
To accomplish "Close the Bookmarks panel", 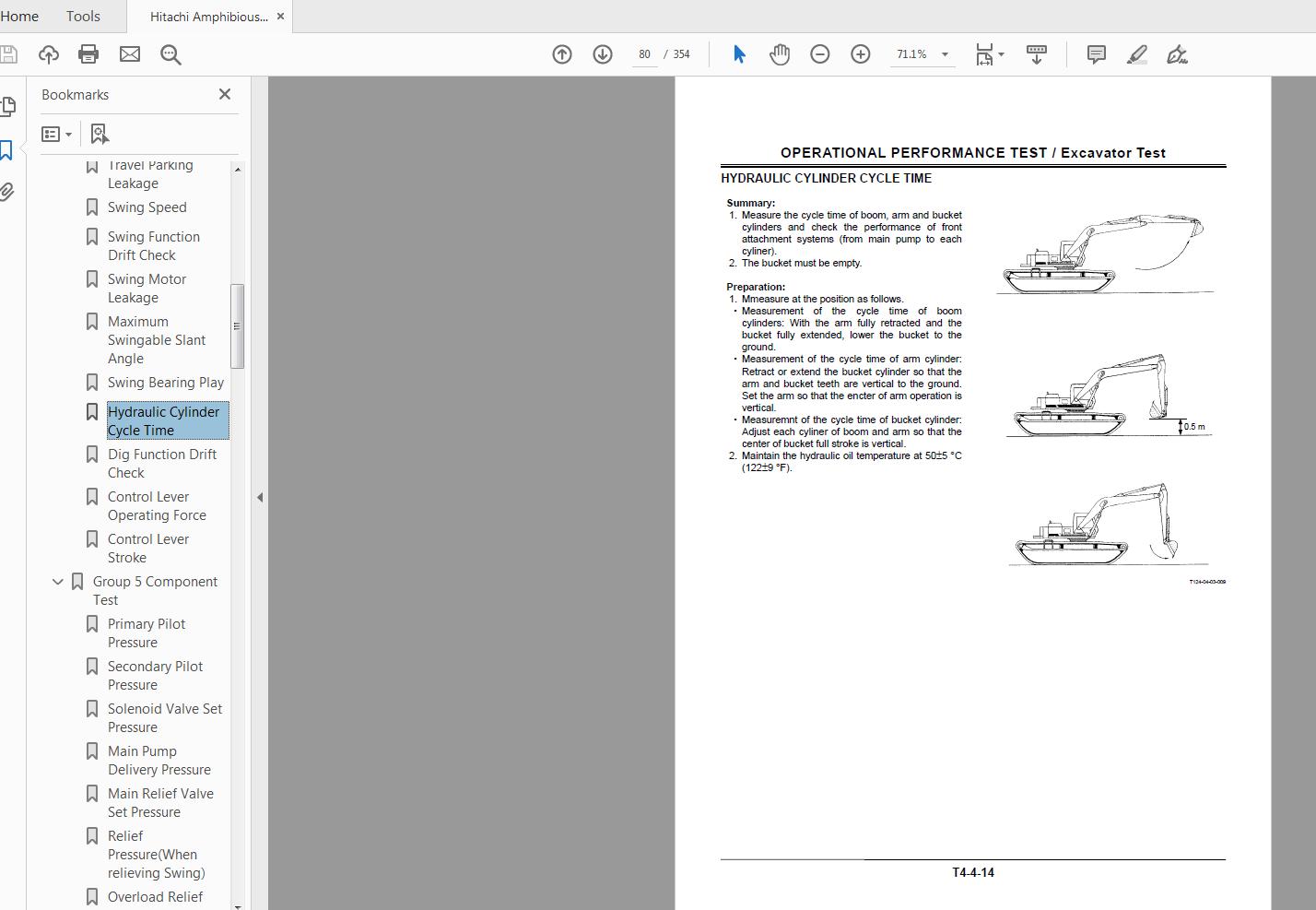I will click(225, 94).
